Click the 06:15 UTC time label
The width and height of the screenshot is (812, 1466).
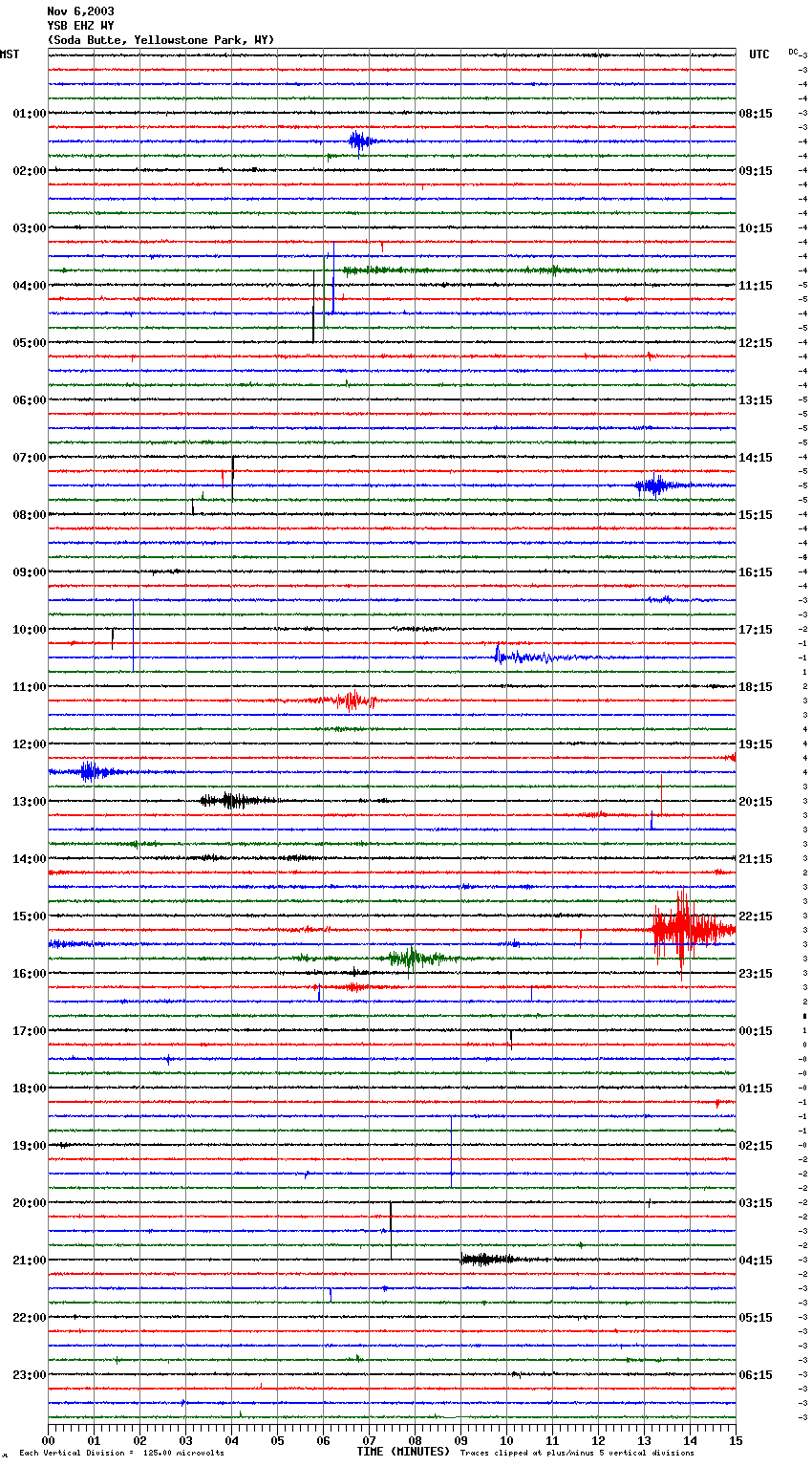pyautogui.click(x=756, y=1375)
